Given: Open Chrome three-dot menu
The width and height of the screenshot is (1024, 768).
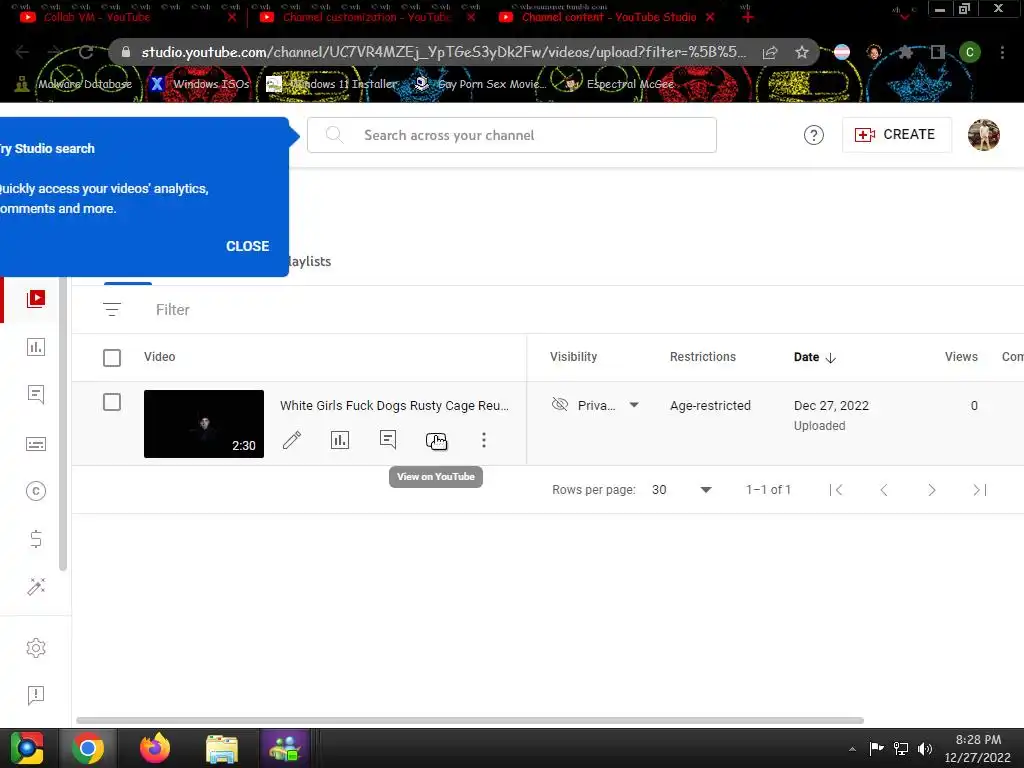Looking at the screenshot, I should (1002, 52).
